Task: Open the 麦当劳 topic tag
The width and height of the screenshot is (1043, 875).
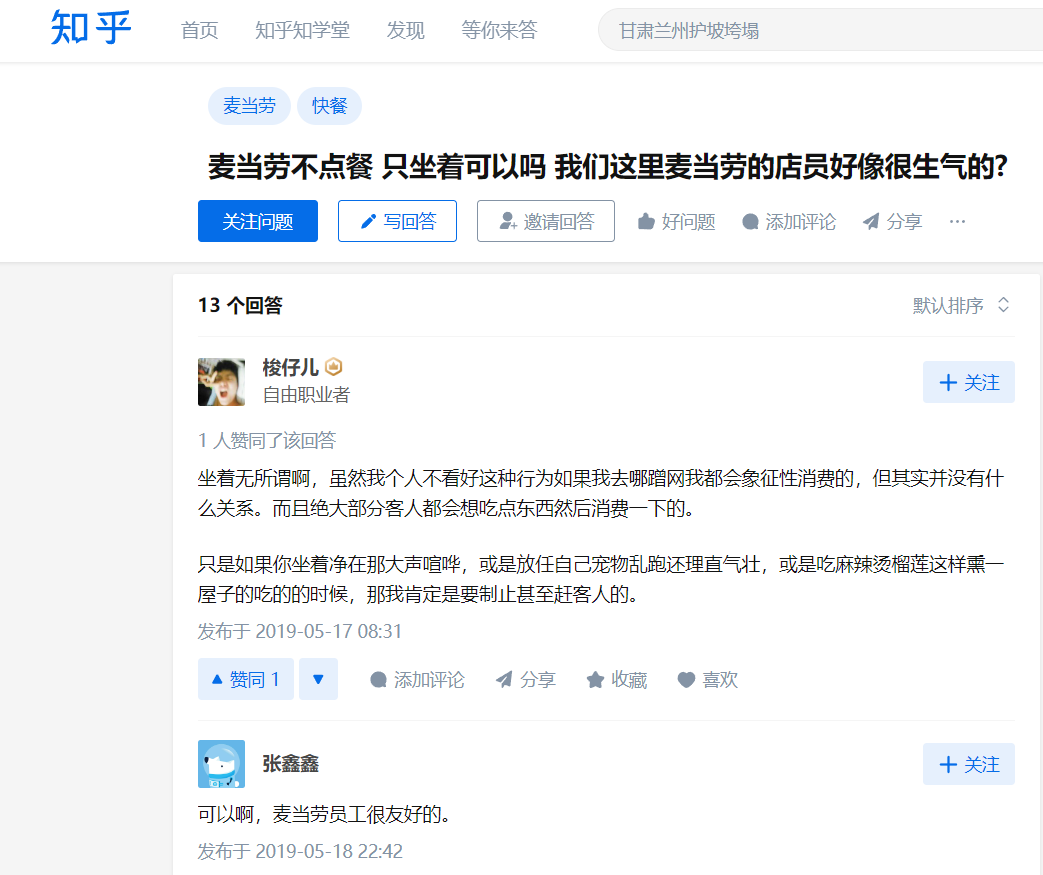Action: [x=249, y=105]
